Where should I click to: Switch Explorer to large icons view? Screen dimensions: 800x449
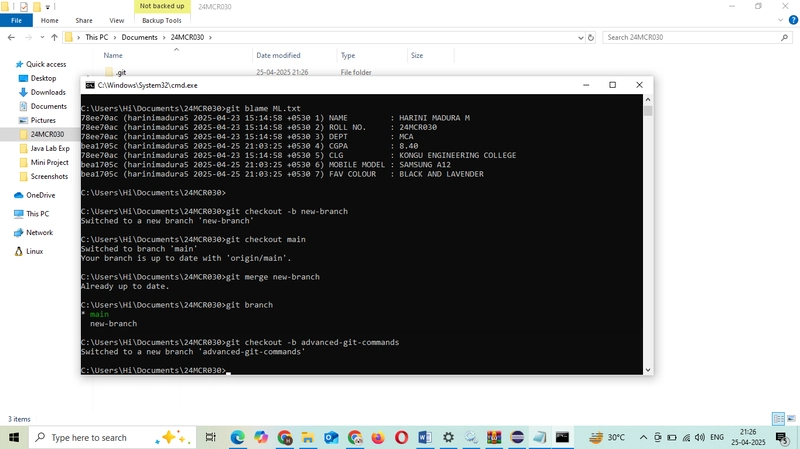791,419
